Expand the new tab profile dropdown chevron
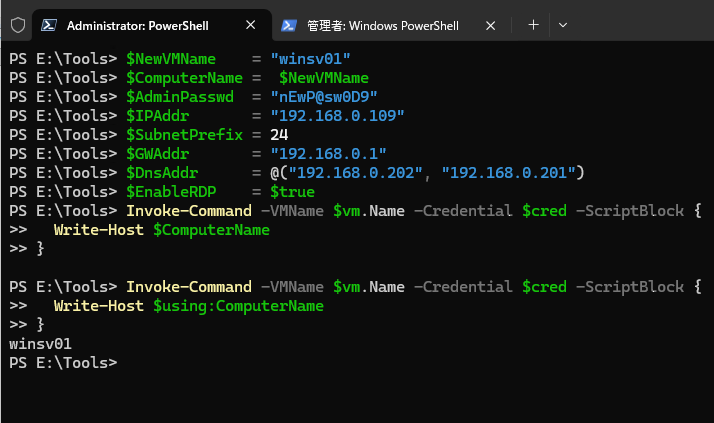This screenshot has height=423, width=714. point(563,25)
